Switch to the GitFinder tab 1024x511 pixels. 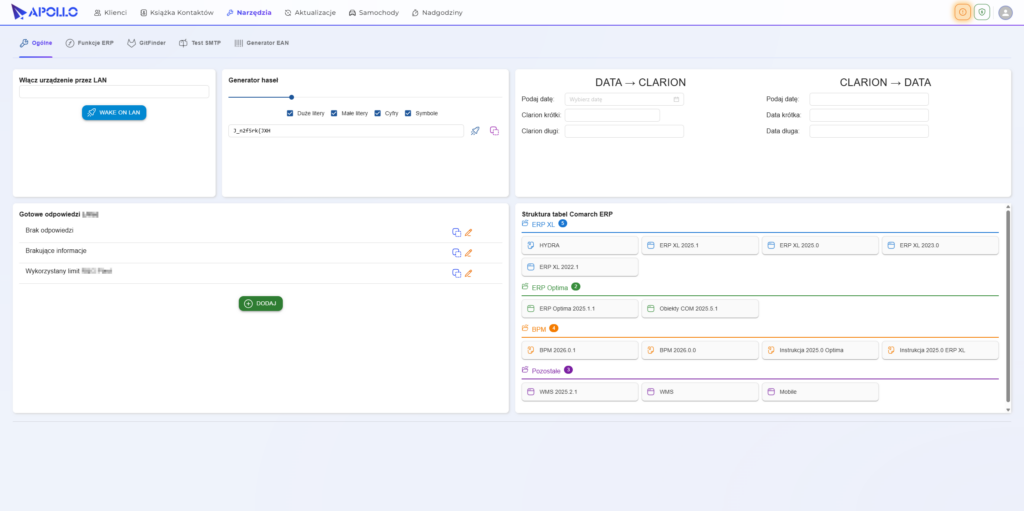coord(146,42)
